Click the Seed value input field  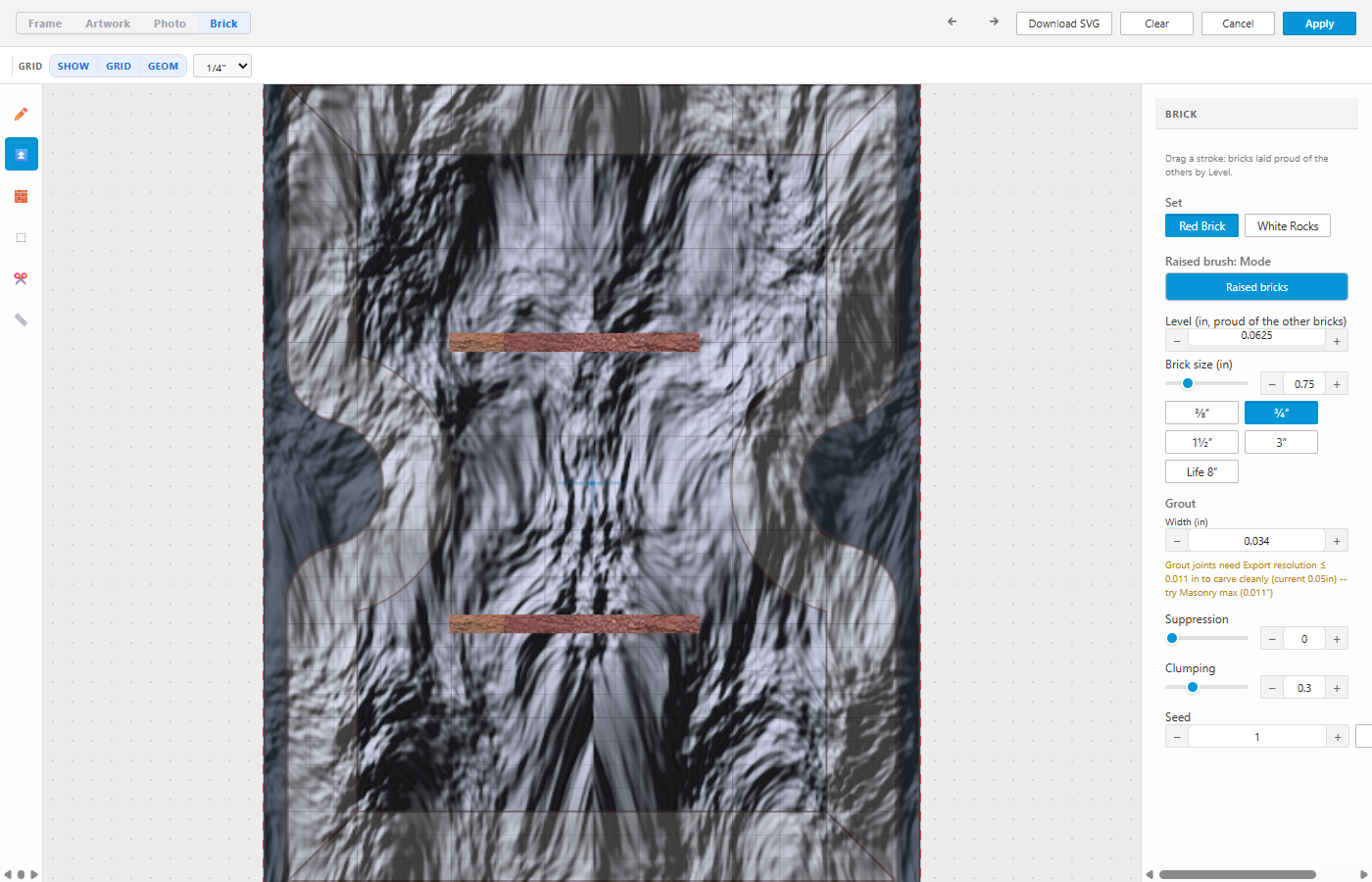[1256, 737]
